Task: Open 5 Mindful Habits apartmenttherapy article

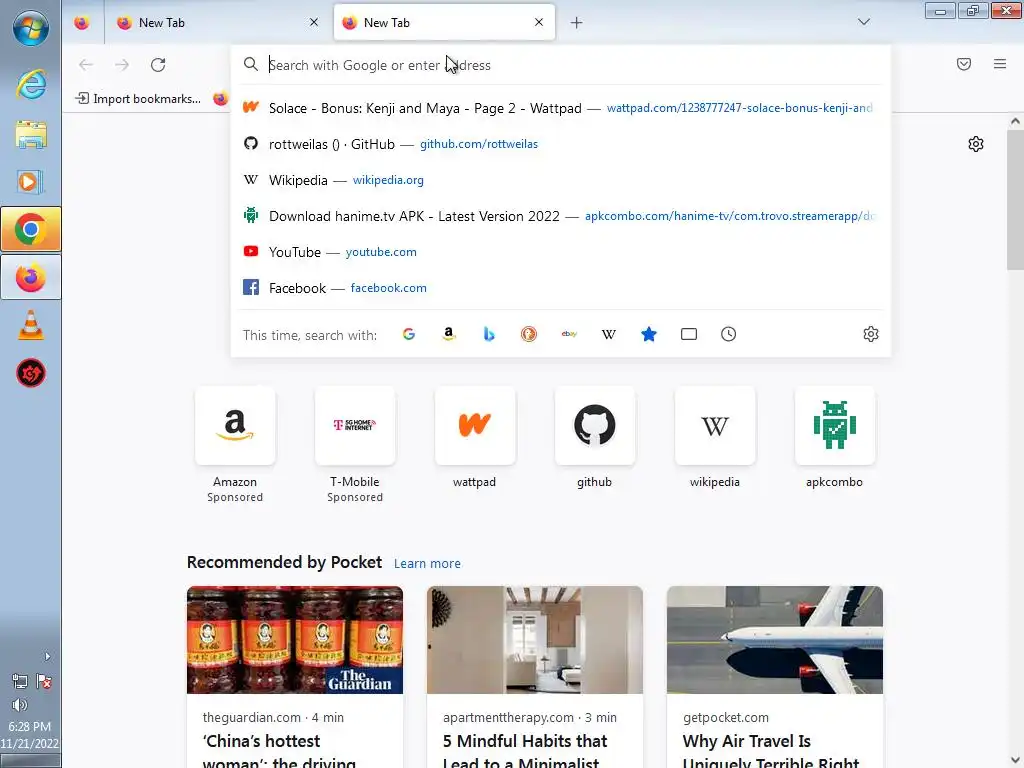Action: point(535,677)
